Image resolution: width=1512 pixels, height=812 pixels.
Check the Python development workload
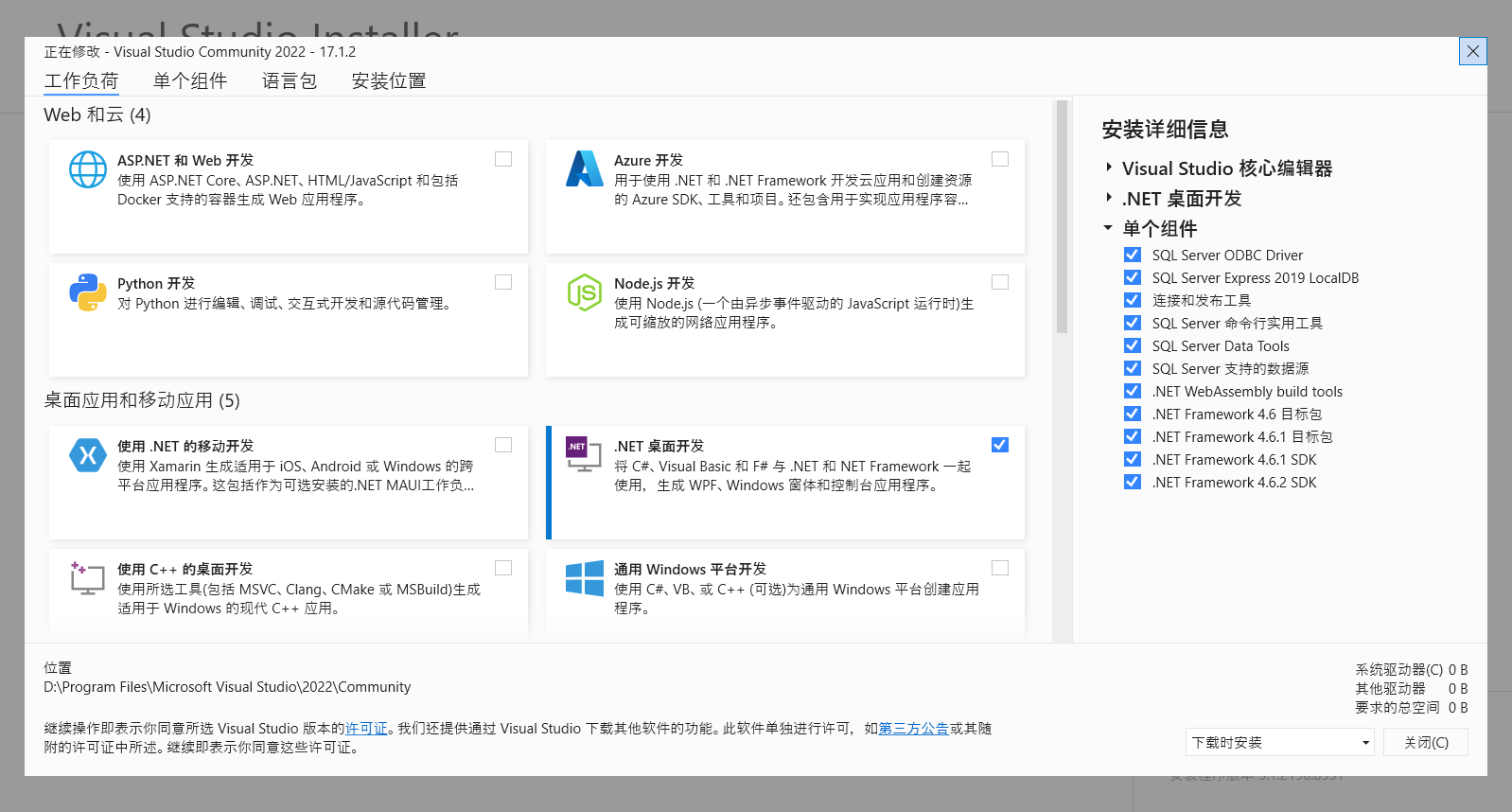(503, 282)
